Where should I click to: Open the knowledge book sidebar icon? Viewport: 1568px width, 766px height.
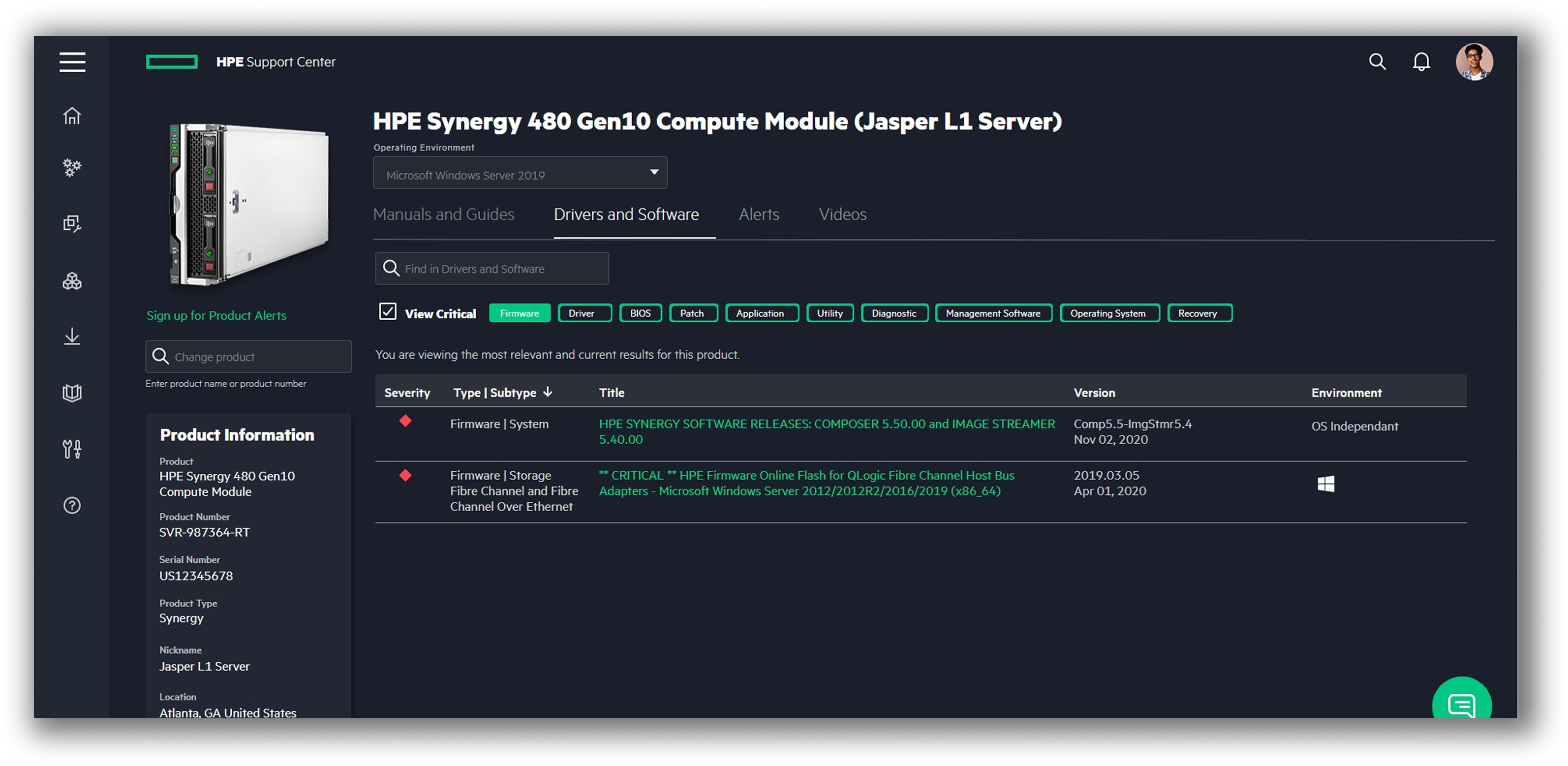72,393
